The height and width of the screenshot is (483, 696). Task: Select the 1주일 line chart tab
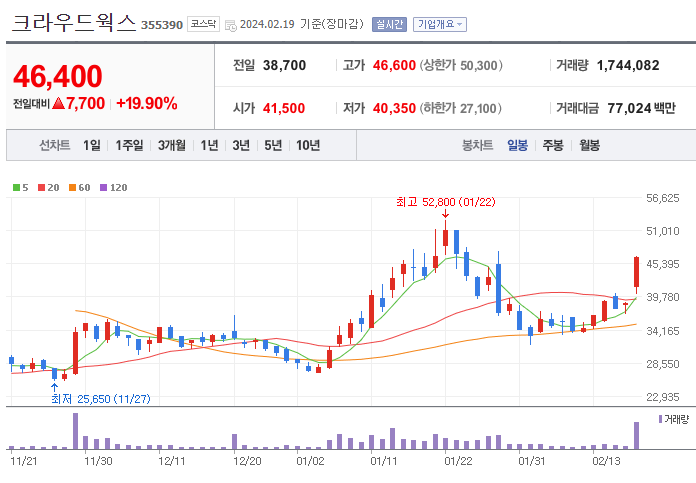[x=129, y=145]
